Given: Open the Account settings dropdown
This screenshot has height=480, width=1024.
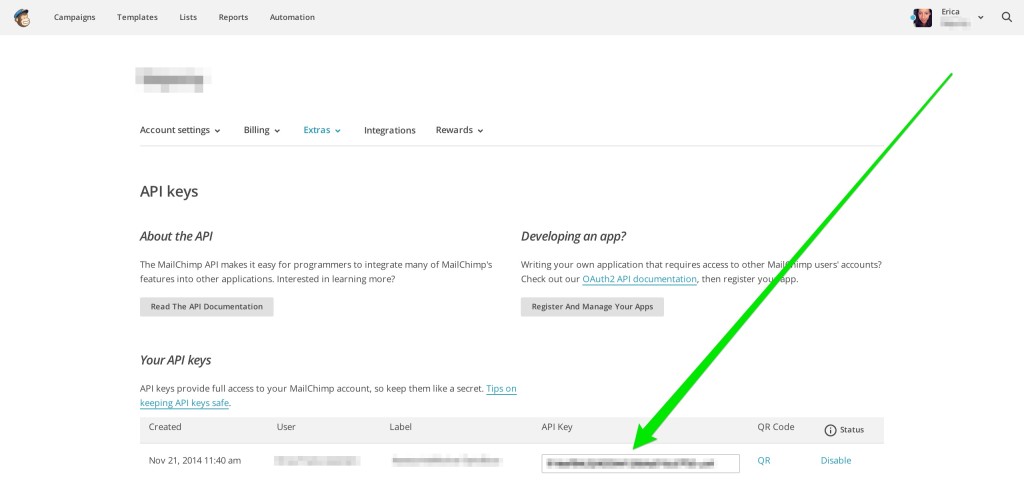Looking at the screenshot, I should click(180, 130).
